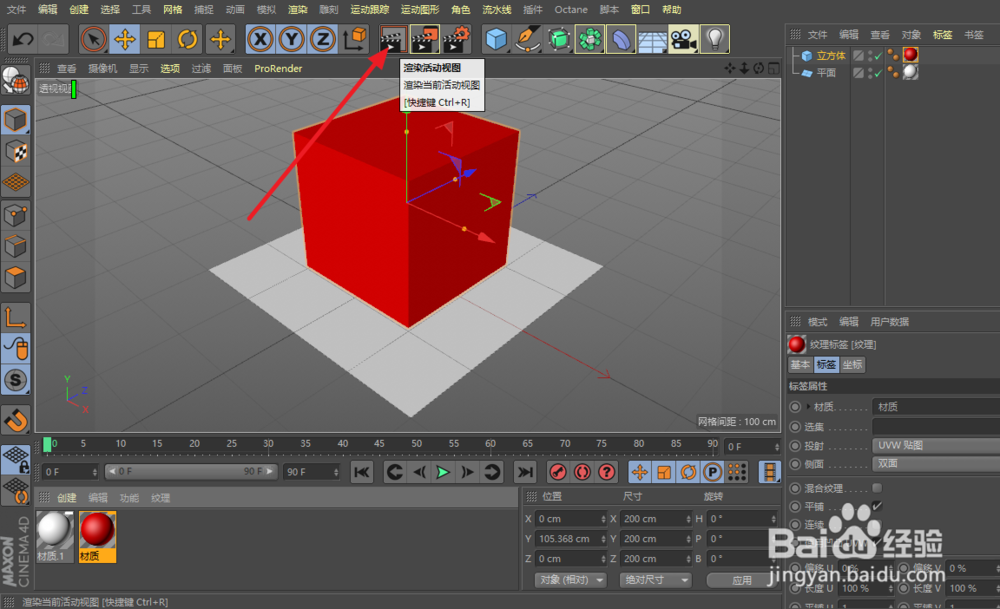
Task: Click the 应用 apply button
Action: pos(742,580)
